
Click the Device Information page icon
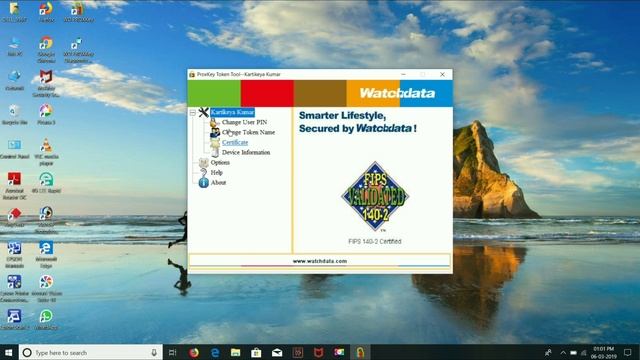[x=215, y=153]
